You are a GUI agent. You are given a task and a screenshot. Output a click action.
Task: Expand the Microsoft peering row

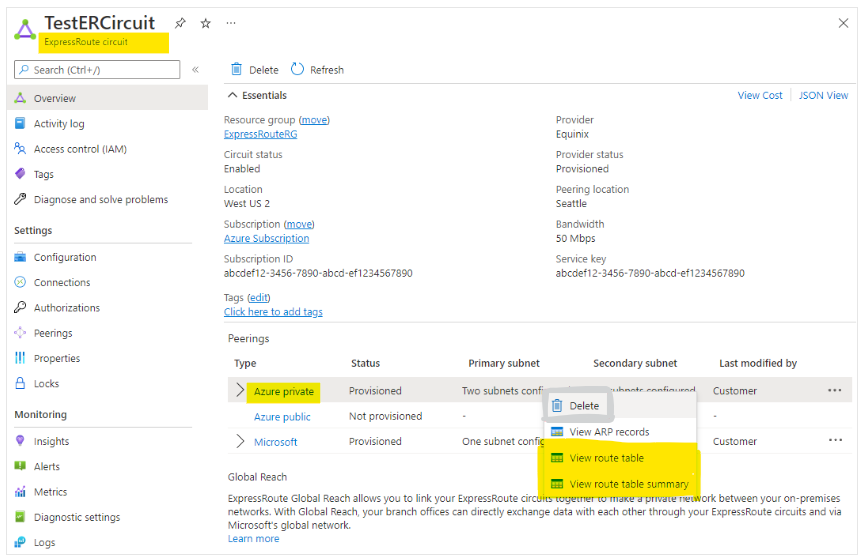click(240, 441)
